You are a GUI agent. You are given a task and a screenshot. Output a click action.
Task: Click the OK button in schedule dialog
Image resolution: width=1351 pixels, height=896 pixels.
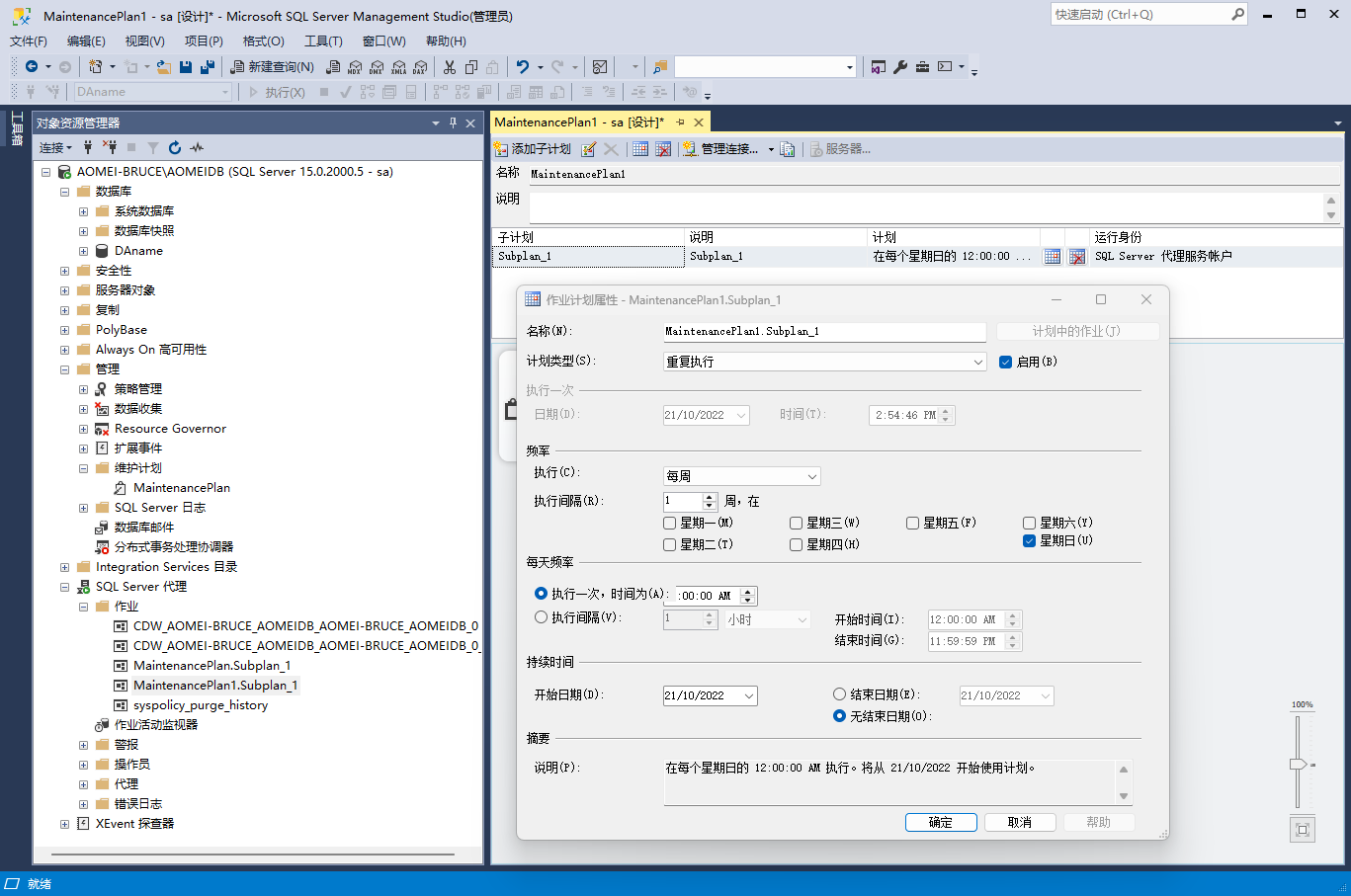[941, 822]
